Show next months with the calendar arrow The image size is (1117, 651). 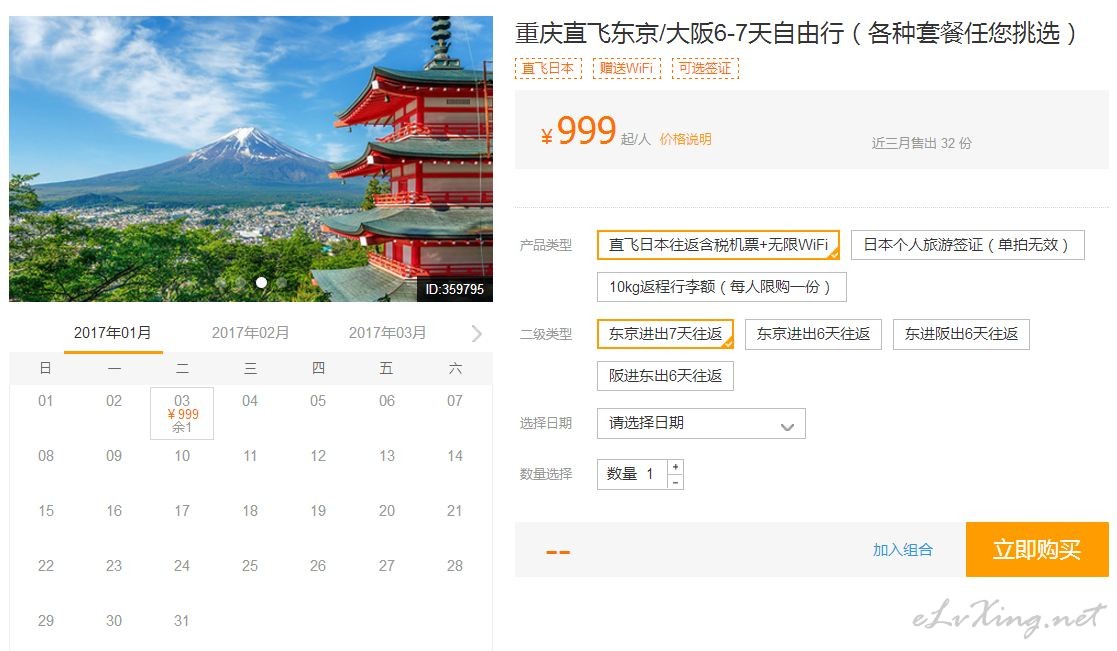477,333
